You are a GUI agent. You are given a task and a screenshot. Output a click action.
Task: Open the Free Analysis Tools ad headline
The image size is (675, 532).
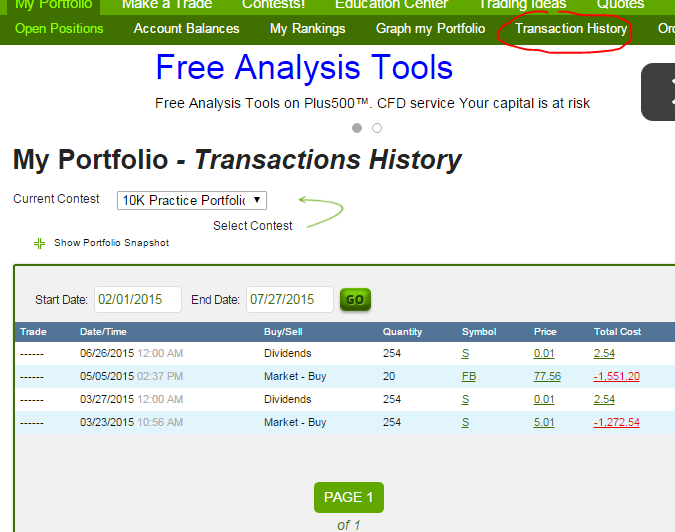coord(304,68)
